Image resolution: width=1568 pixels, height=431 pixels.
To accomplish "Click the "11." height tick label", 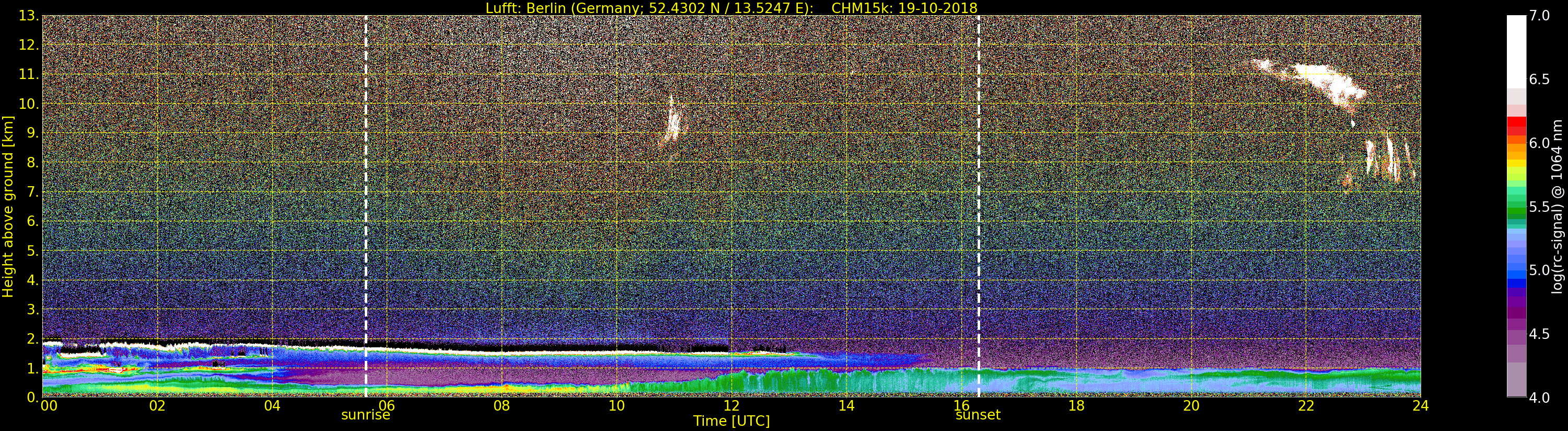I will 28,74.
